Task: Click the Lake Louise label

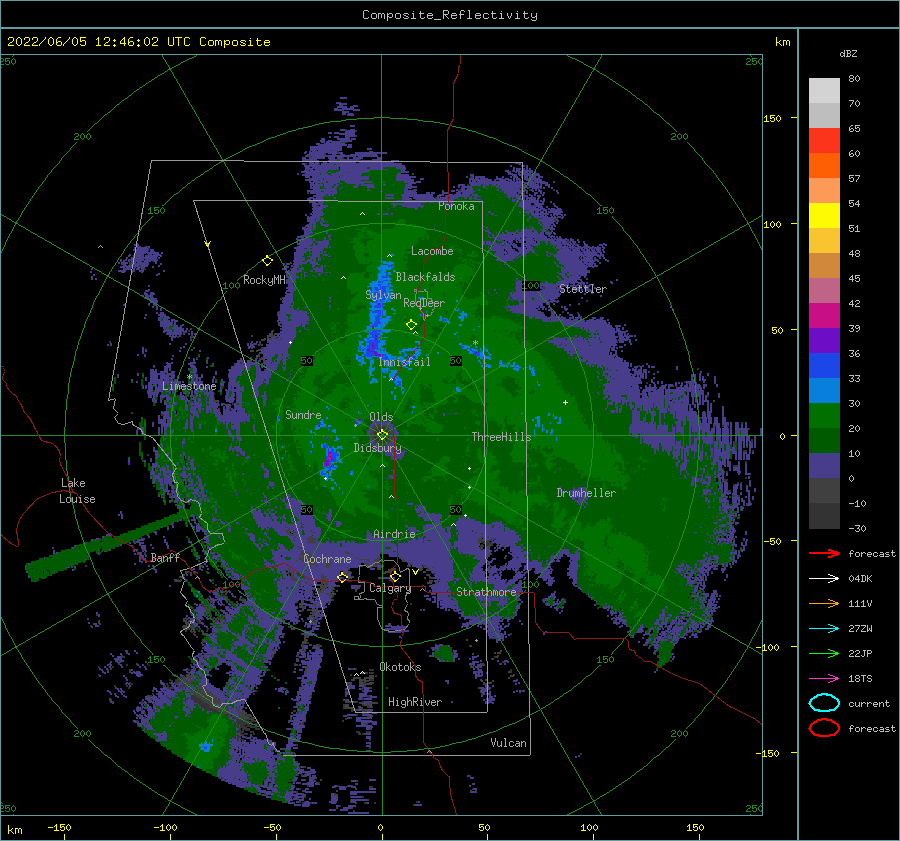Action: point(77,491)
